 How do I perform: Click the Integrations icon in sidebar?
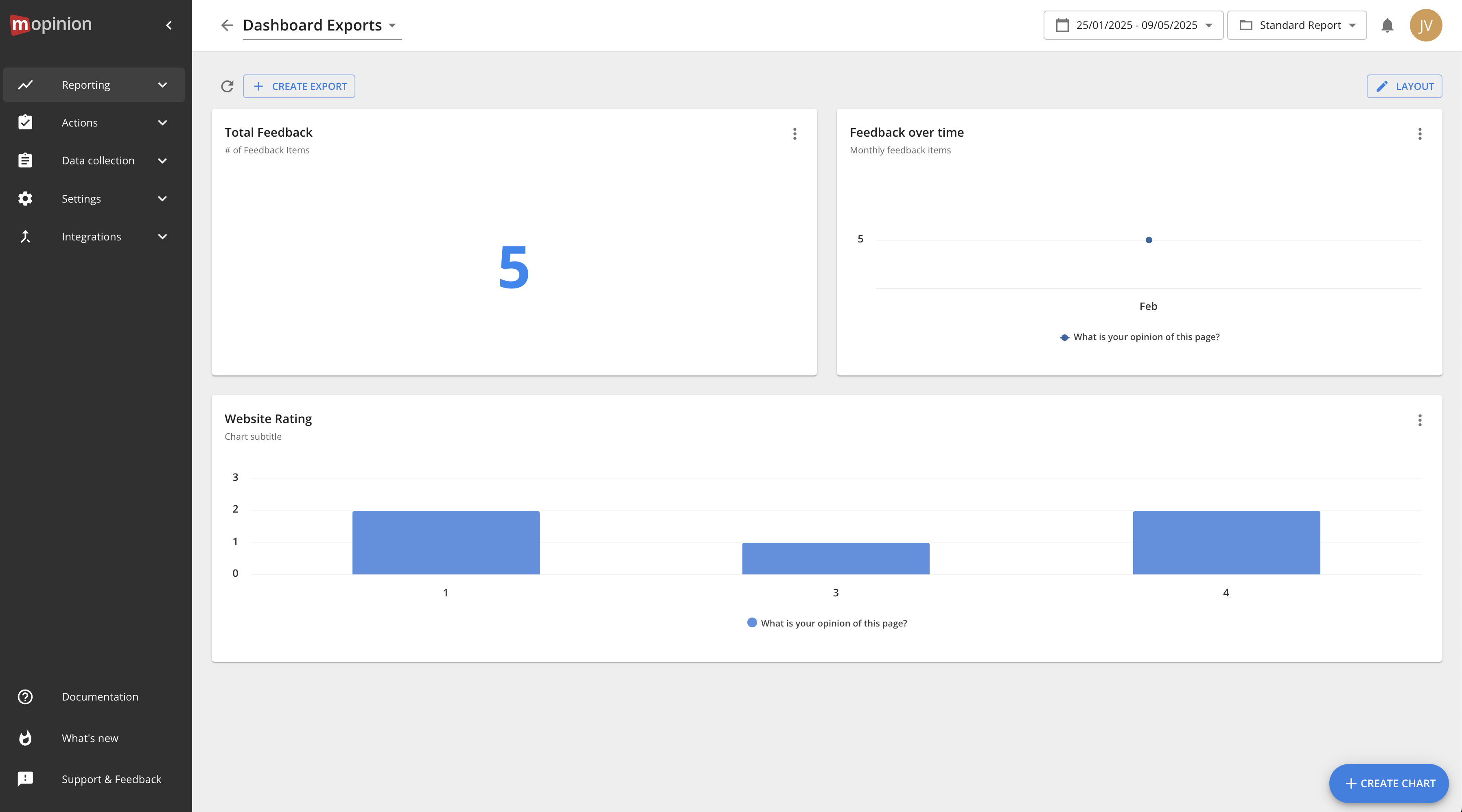click(x=26, y=236)
